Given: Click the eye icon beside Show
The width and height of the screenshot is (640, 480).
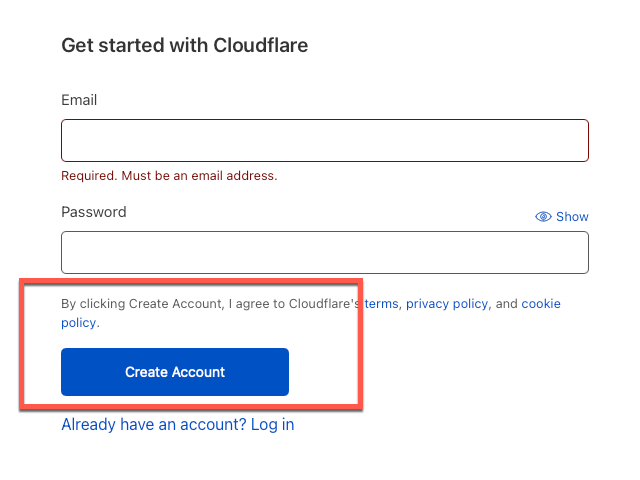Looking at the screenshot, I should pyautogui.click(x=543, y=216).
